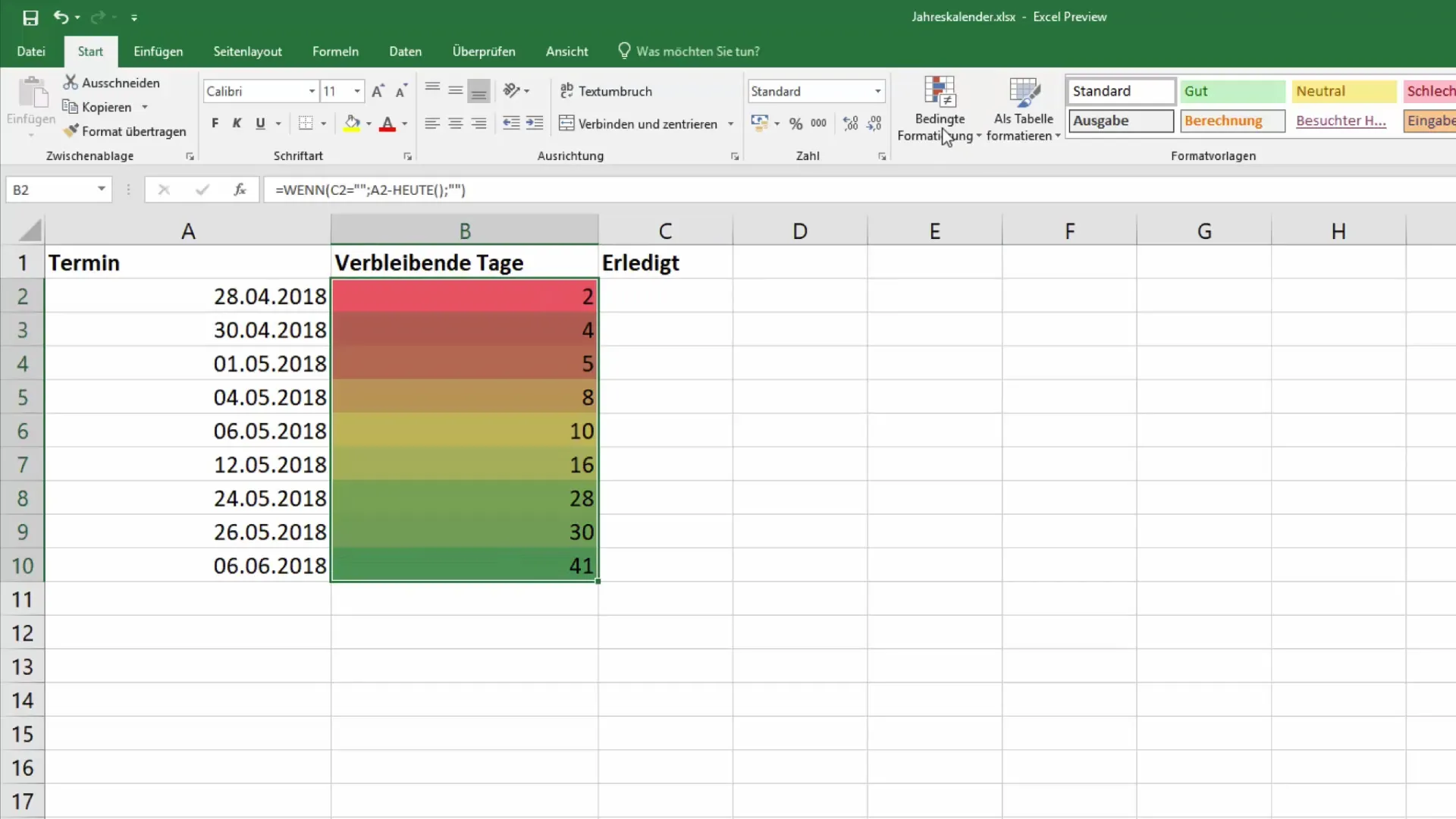Click the Save icon in title bar
This screenshot has height=819, width=1456.
click(30, 17)
